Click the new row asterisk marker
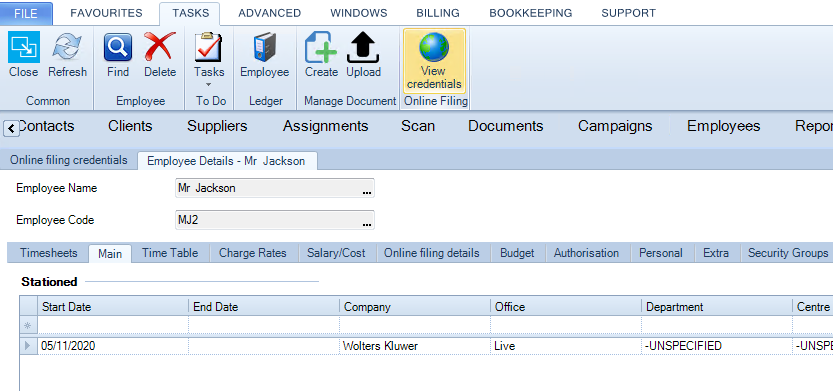Image resolution: width=833 pixels, height=391 pixels. pos(28,325)
